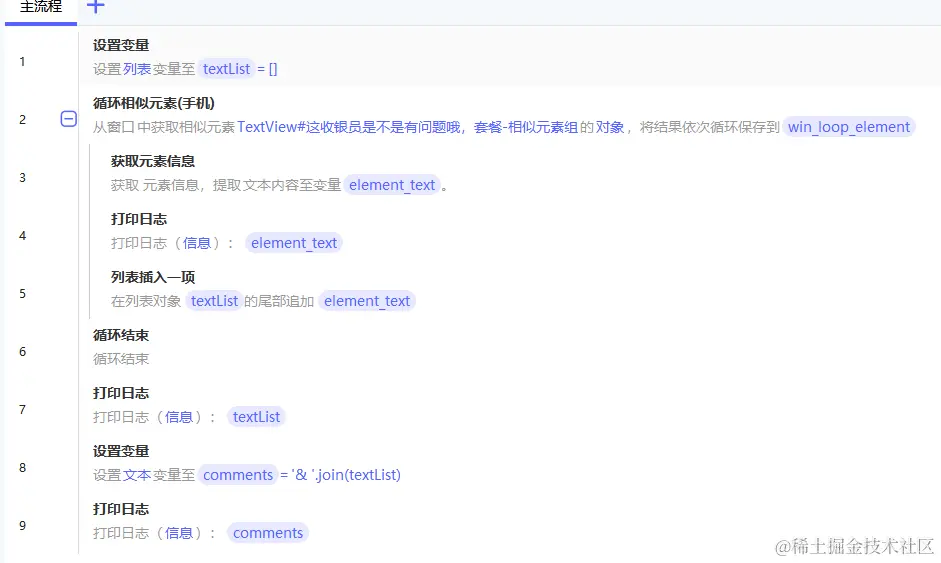This screenshot has height=563, width=941.
Task: Switch to the 主流程 tab
Action: 41,7
